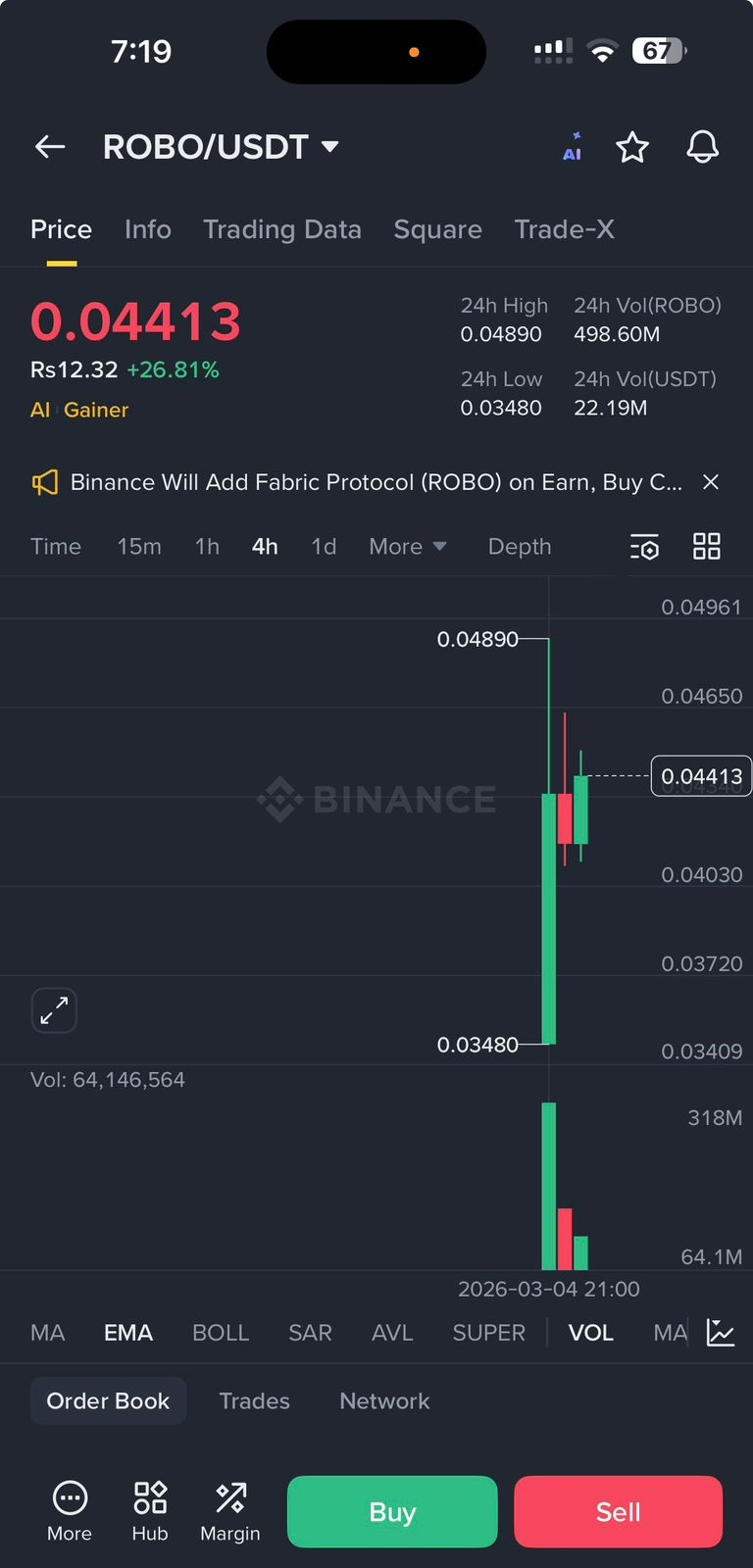Switch to the Trading Data tab
This screenshot has height=1568, width=753.
(x=282, y=229)
